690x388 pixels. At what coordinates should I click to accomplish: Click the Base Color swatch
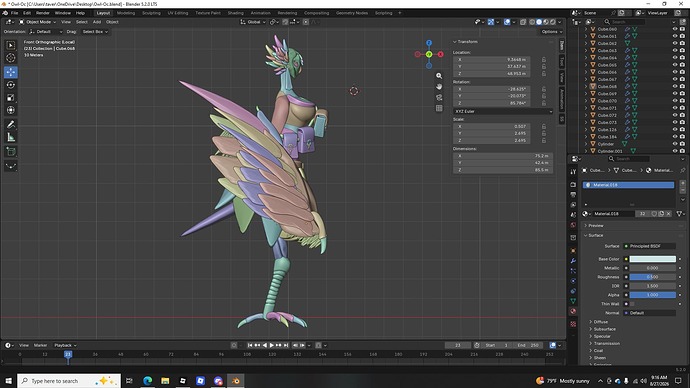pyautogui.click(x=653, y=259)
